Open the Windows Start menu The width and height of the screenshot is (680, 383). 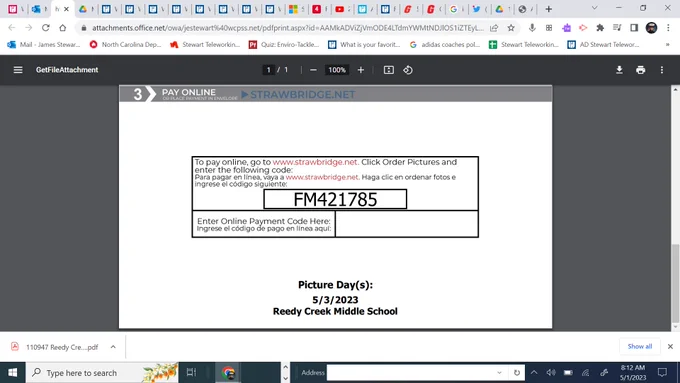[13, 373]
